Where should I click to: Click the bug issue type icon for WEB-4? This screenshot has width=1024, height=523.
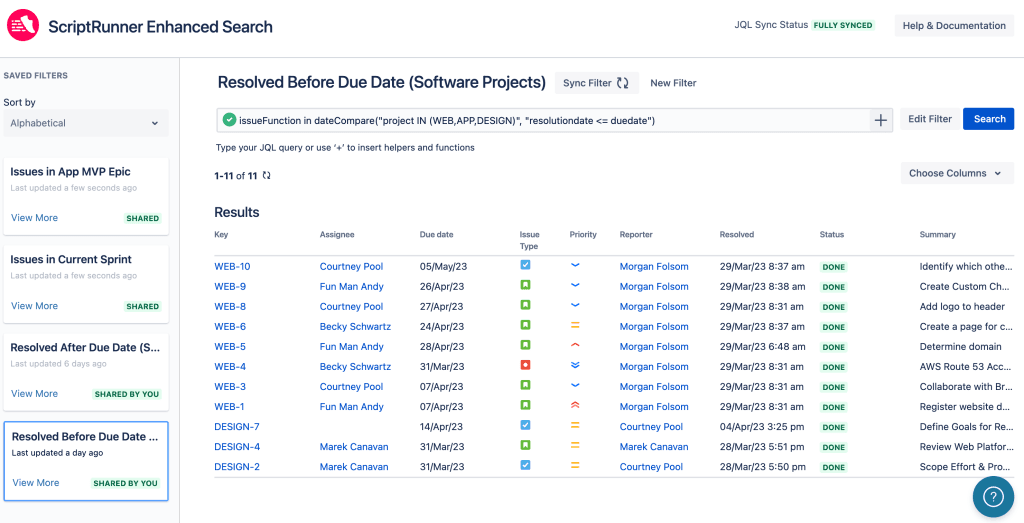tap(525, 366)
